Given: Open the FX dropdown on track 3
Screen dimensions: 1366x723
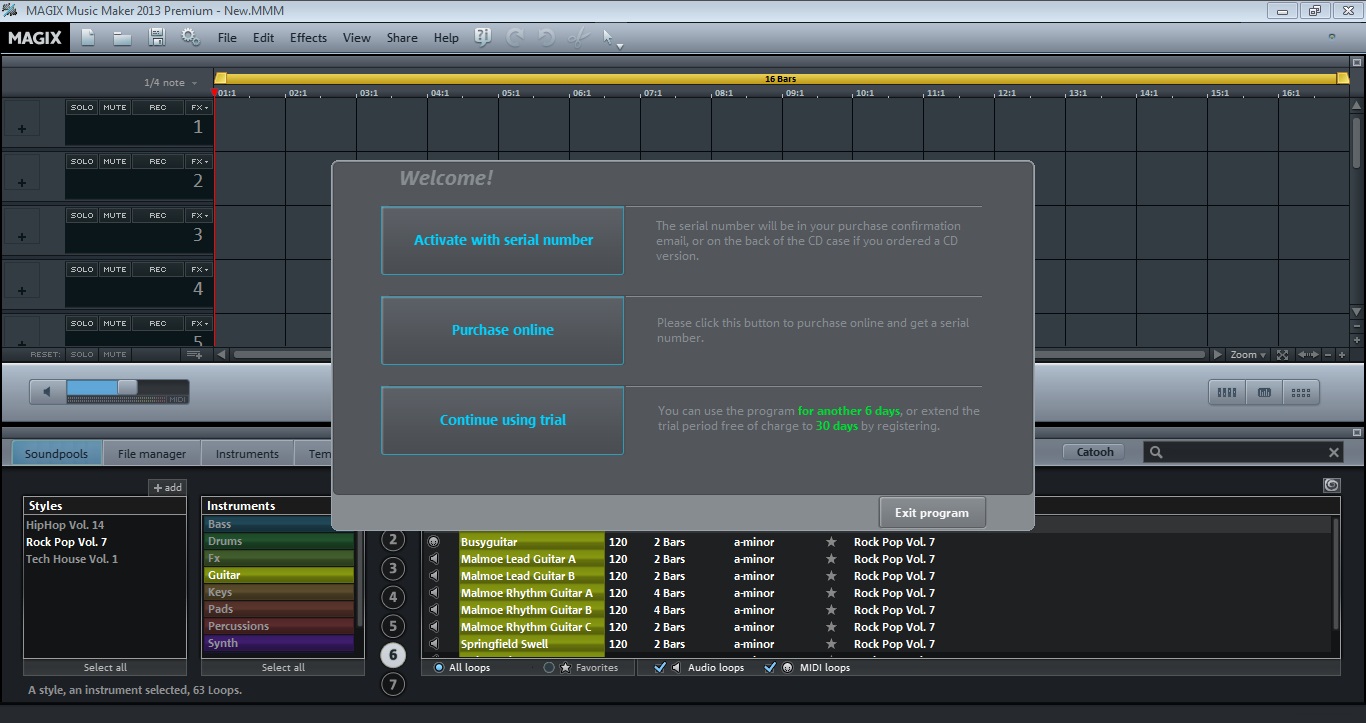Looking at the screenshot, I should pos(199,215).
